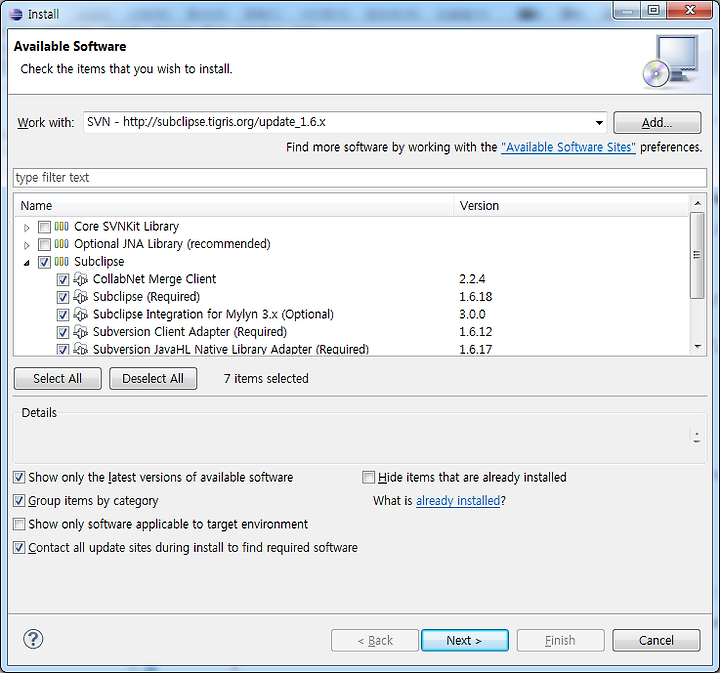Click the disabled Finish button
The height and width of the screenshot is (673, 720).
tap(560, 640)
